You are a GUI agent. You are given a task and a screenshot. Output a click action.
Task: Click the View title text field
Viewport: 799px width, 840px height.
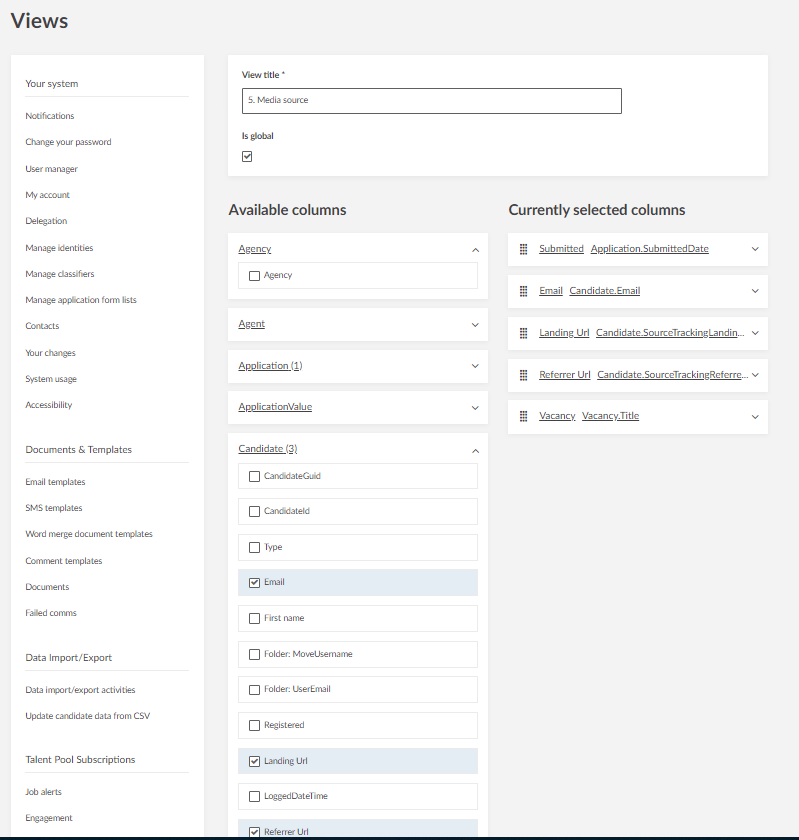(431, 101)
